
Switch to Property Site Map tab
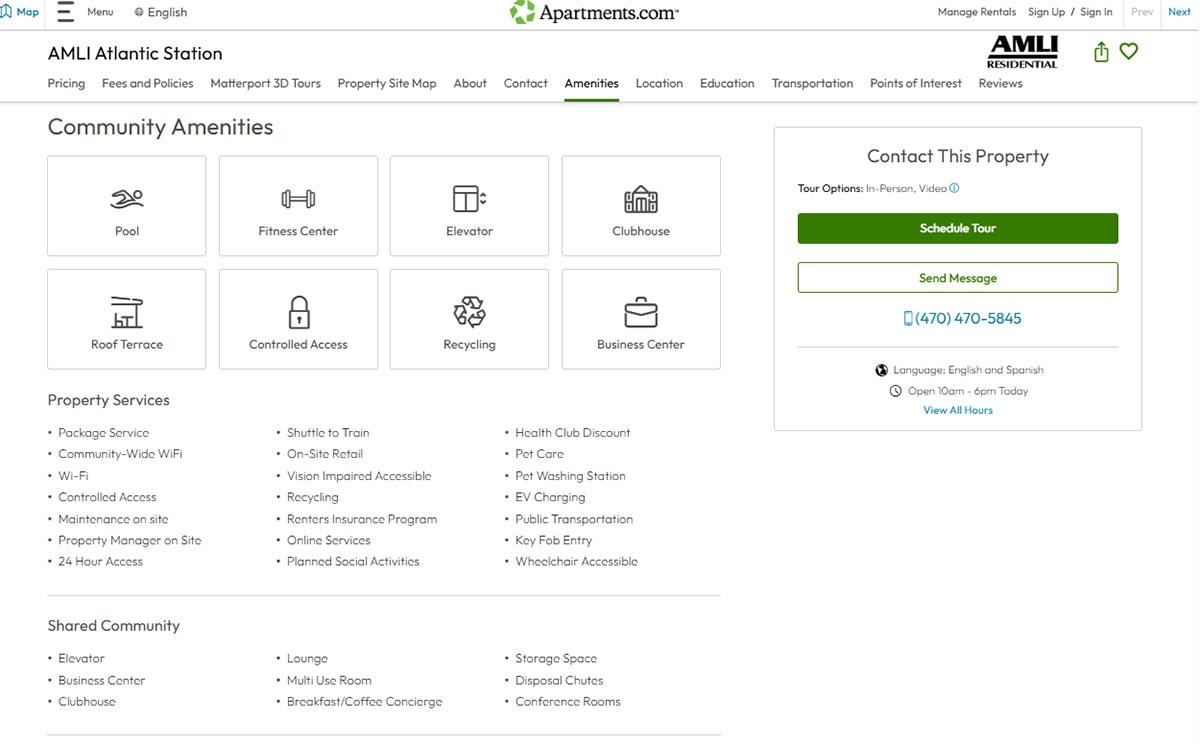coord(387,83)
